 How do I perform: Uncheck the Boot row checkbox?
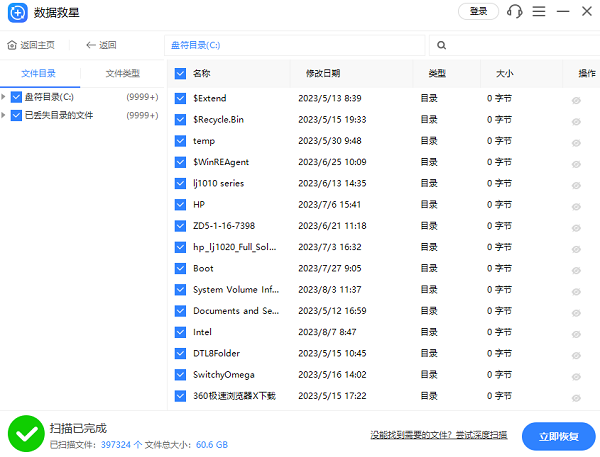pyautogui.click(x=180, y=268)
